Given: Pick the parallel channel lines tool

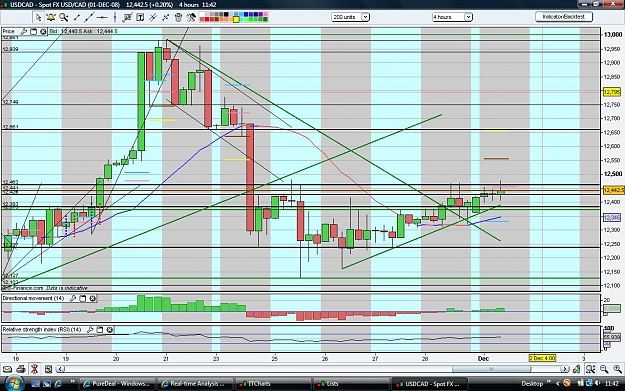Looking at the screenshot, I should pos(153,17).
